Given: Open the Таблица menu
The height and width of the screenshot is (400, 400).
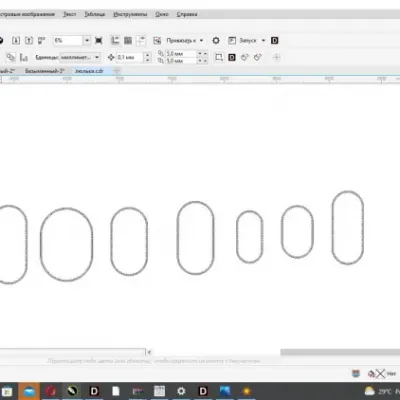Looking at the screenshot, I should 95,14.
